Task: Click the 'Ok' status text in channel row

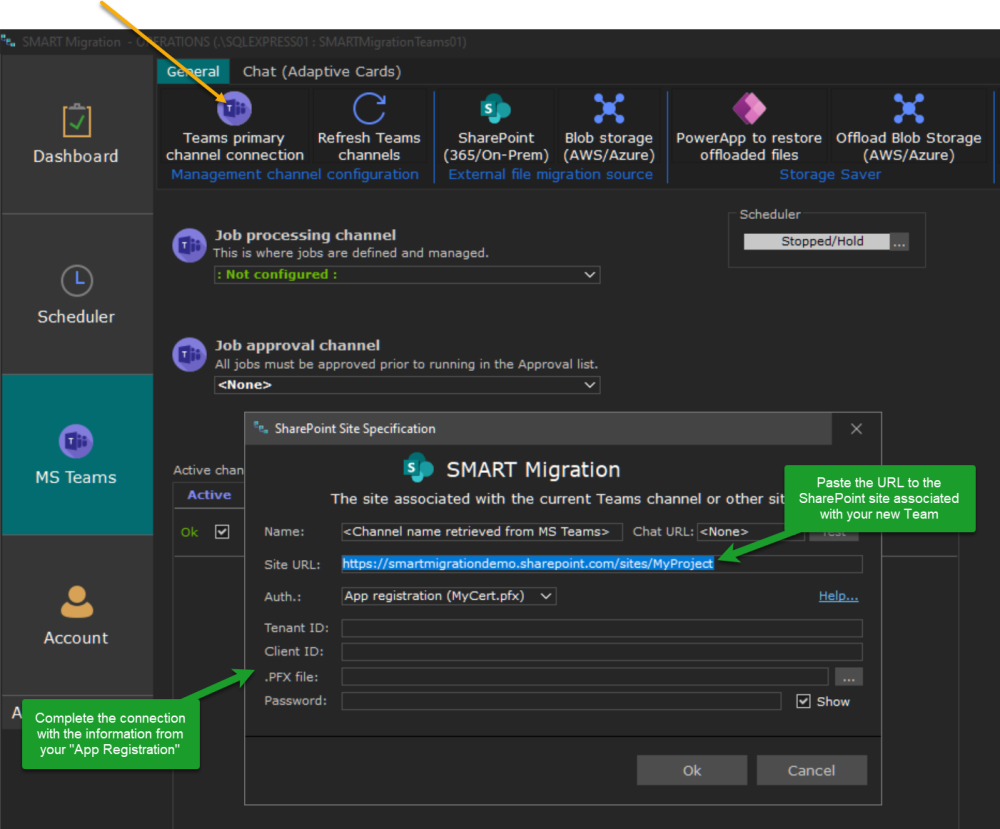Action: [x=189, y=532]
